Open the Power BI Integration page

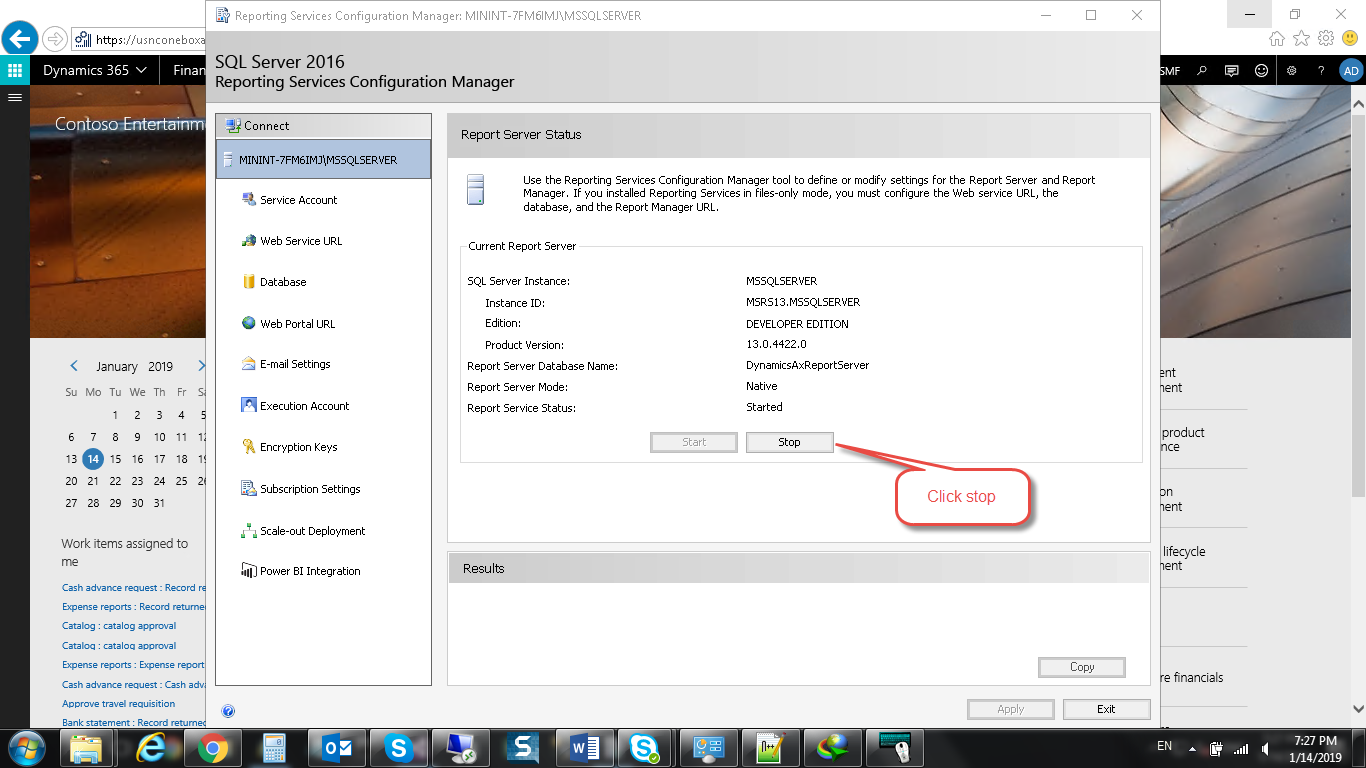[300, 571]
